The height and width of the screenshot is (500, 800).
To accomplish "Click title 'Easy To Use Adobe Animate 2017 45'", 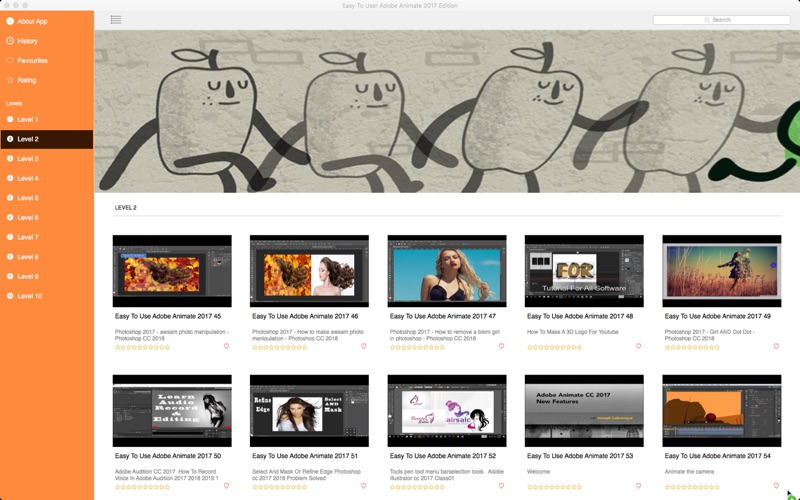I will point(168,316).
